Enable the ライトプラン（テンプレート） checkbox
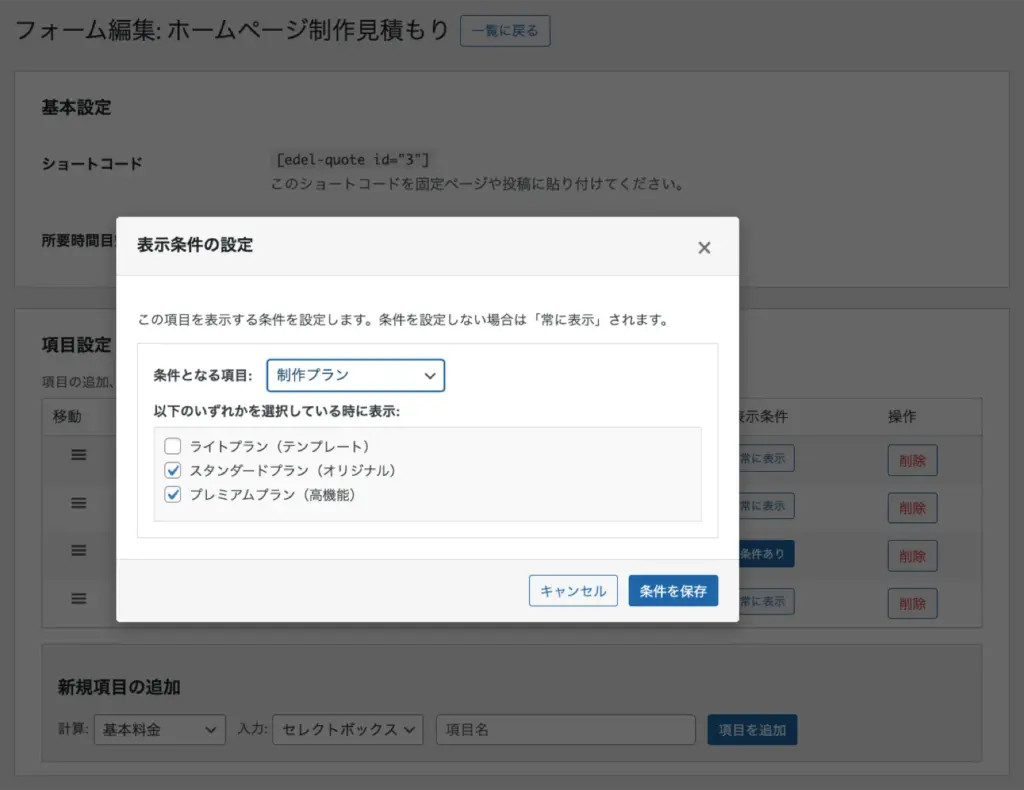This screenshot has width=1024, height=790. [x=173, y=446]
